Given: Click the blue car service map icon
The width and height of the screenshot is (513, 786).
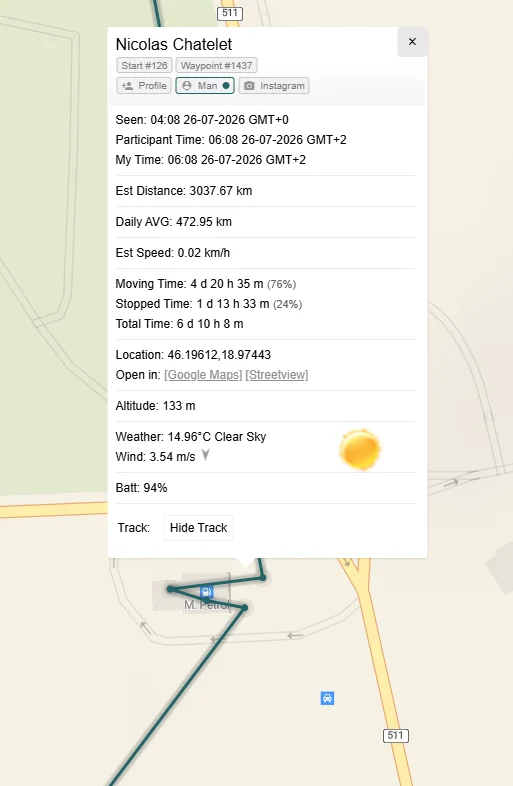Looking at the screenshot, I should pos(327,698).
